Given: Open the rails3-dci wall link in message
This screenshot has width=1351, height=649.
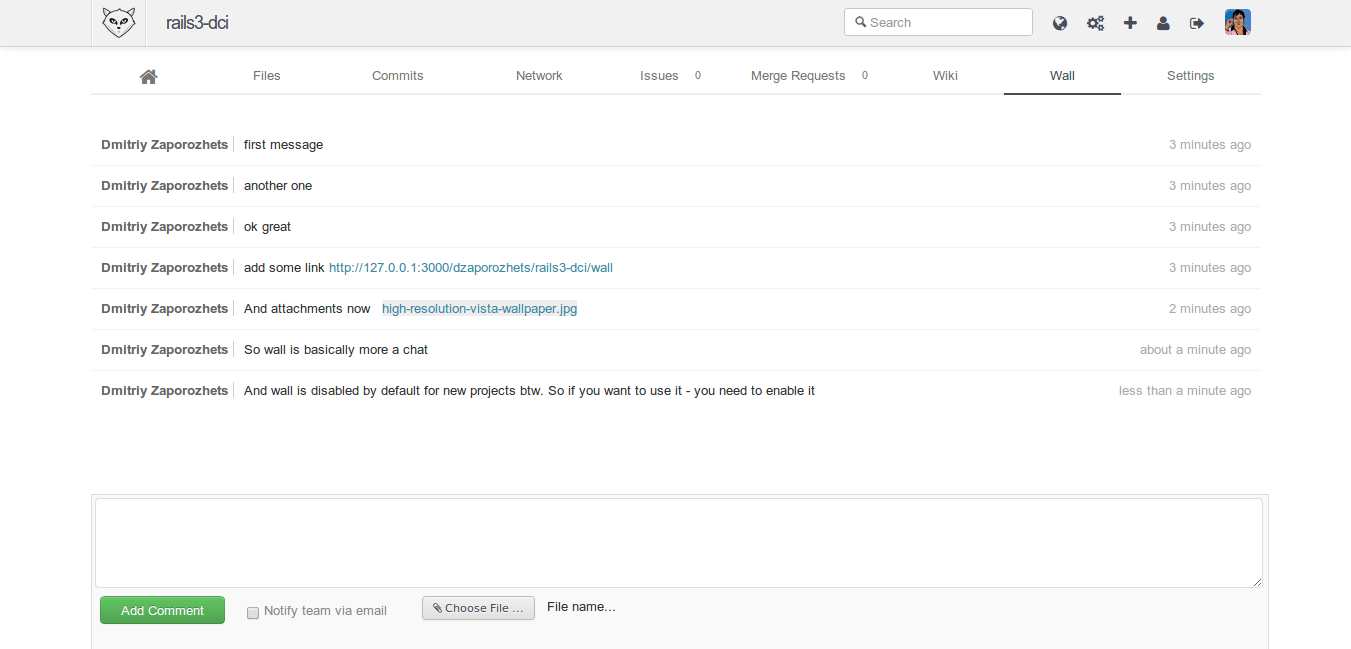Looking at the screenshot, I should point(471,267).
